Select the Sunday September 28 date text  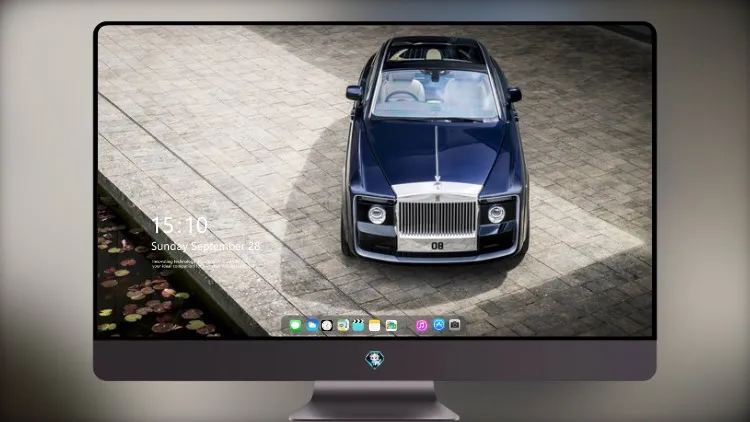click(206, 246)
